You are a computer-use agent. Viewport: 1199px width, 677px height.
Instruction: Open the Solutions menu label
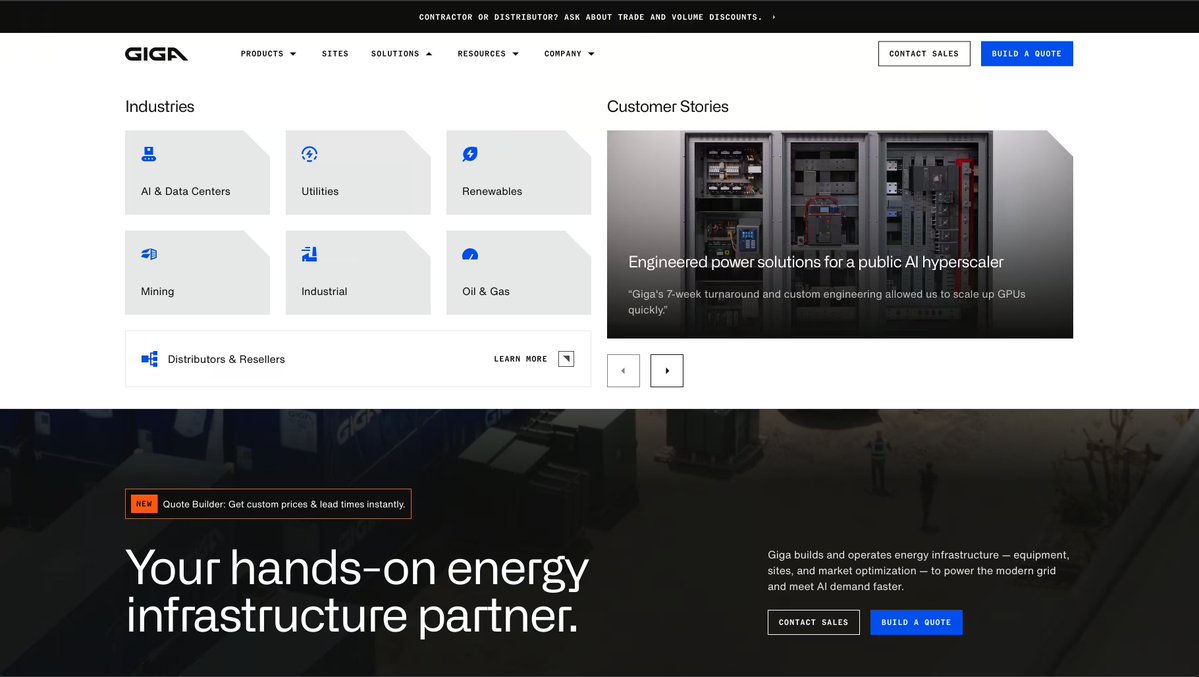point(395,54)
